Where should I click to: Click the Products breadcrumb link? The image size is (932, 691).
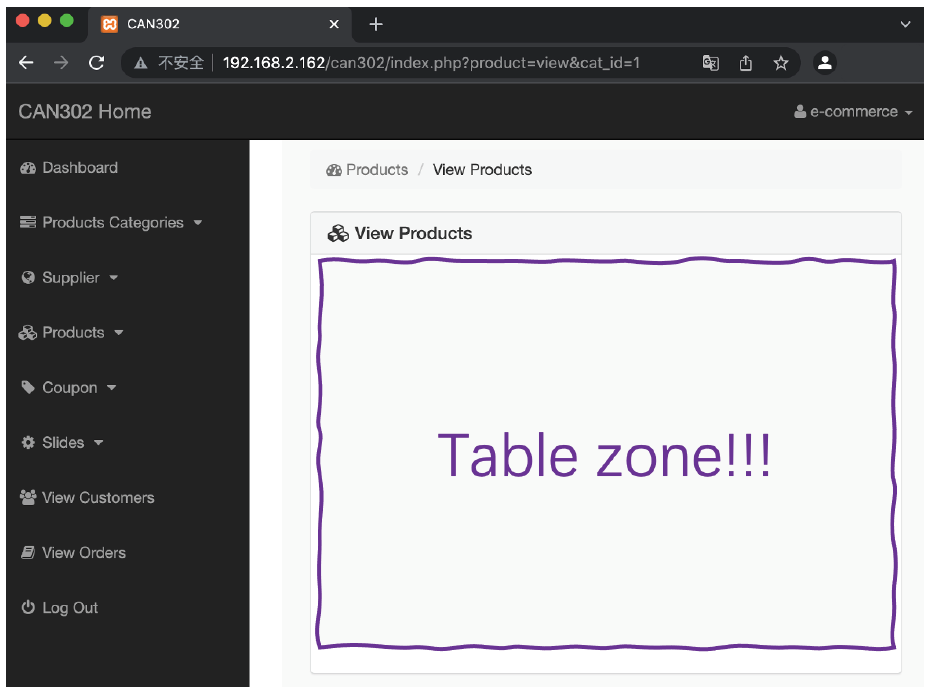377,170
